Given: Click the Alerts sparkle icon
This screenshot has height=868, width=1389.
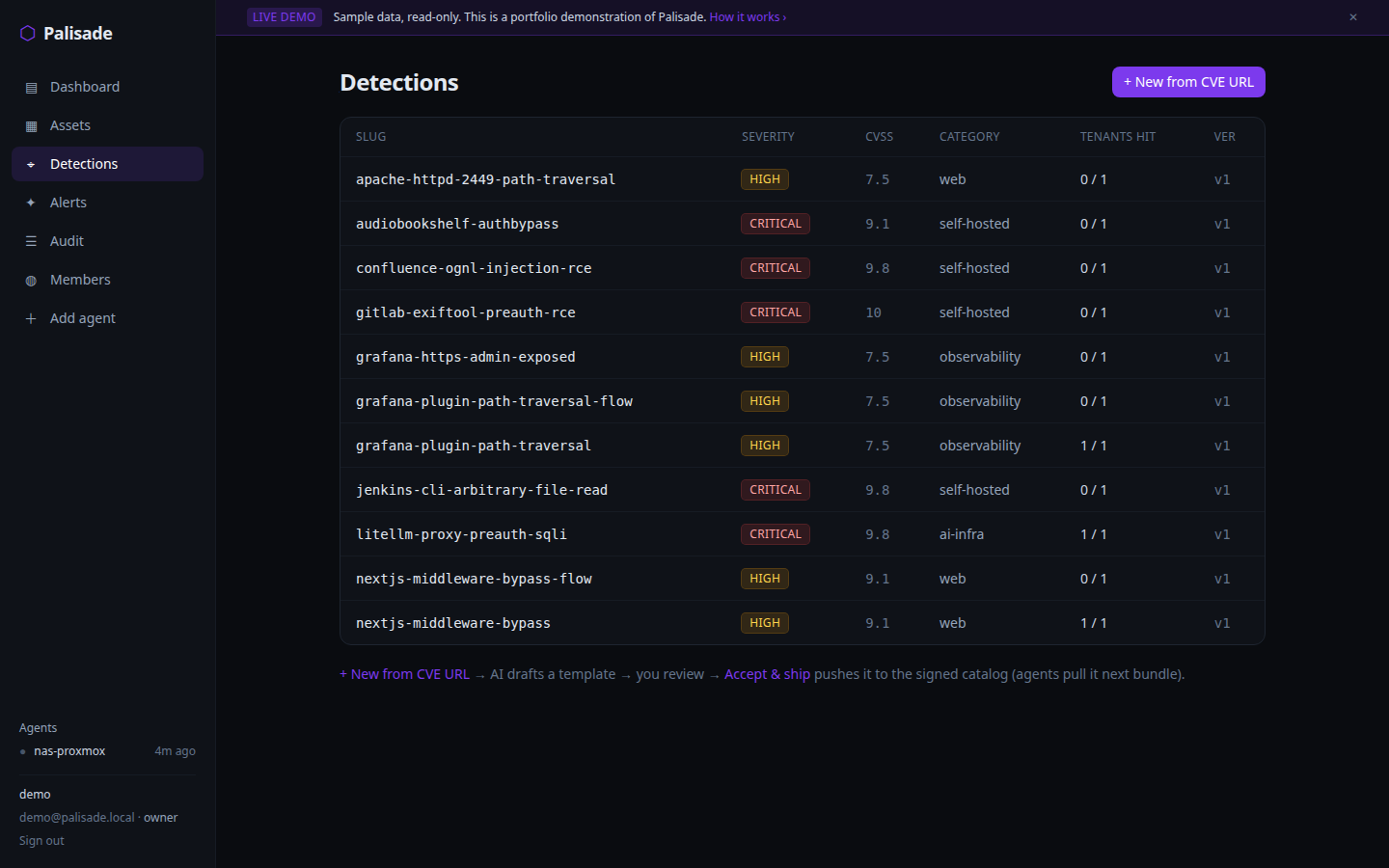Looking at the screenshot, I should click(x=31, y=203).
